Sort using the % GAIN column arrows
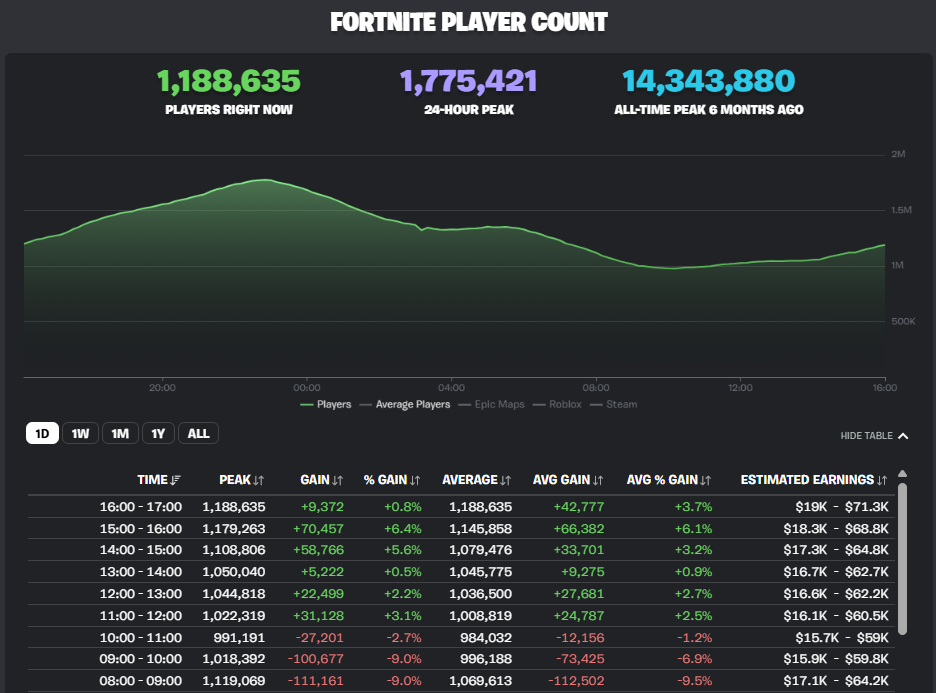 point(415,480)
